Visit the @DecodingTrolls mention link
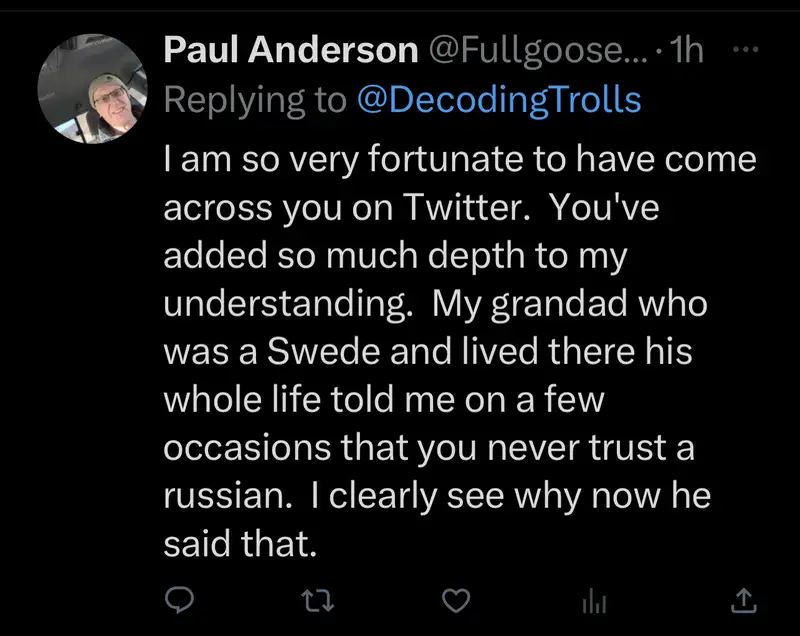This screenshot has width=800, height=636. tap(498, 100)
